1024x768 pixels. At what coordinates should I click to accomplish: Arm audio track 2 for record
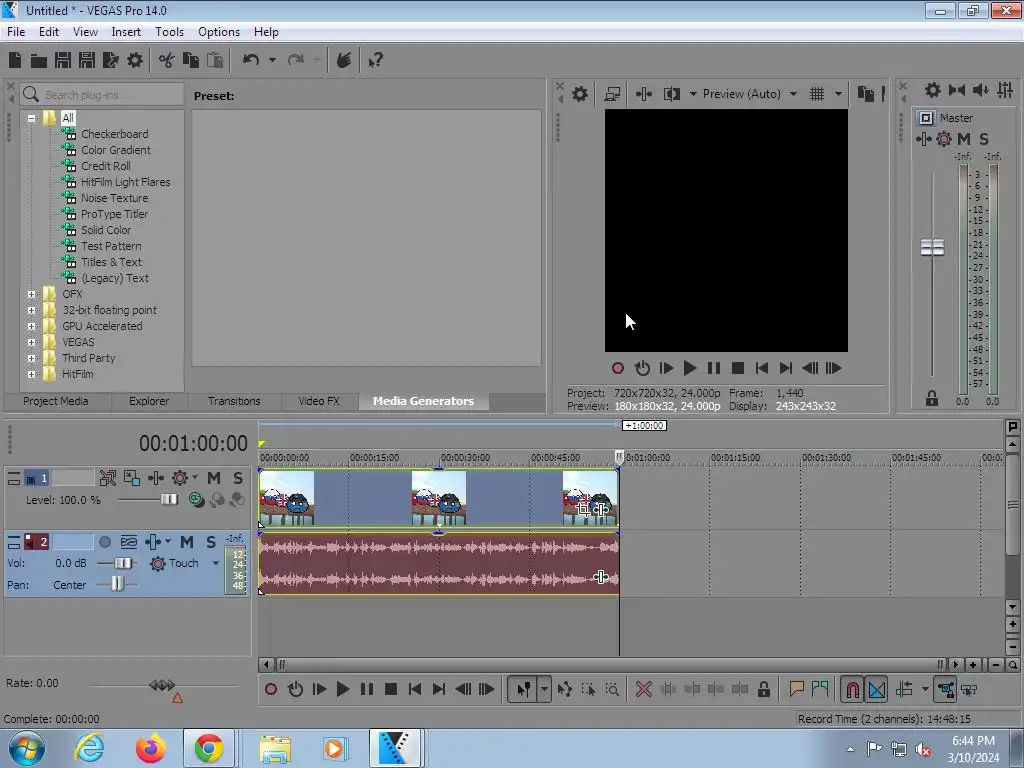pyautogui.click(x=105, y=542)
